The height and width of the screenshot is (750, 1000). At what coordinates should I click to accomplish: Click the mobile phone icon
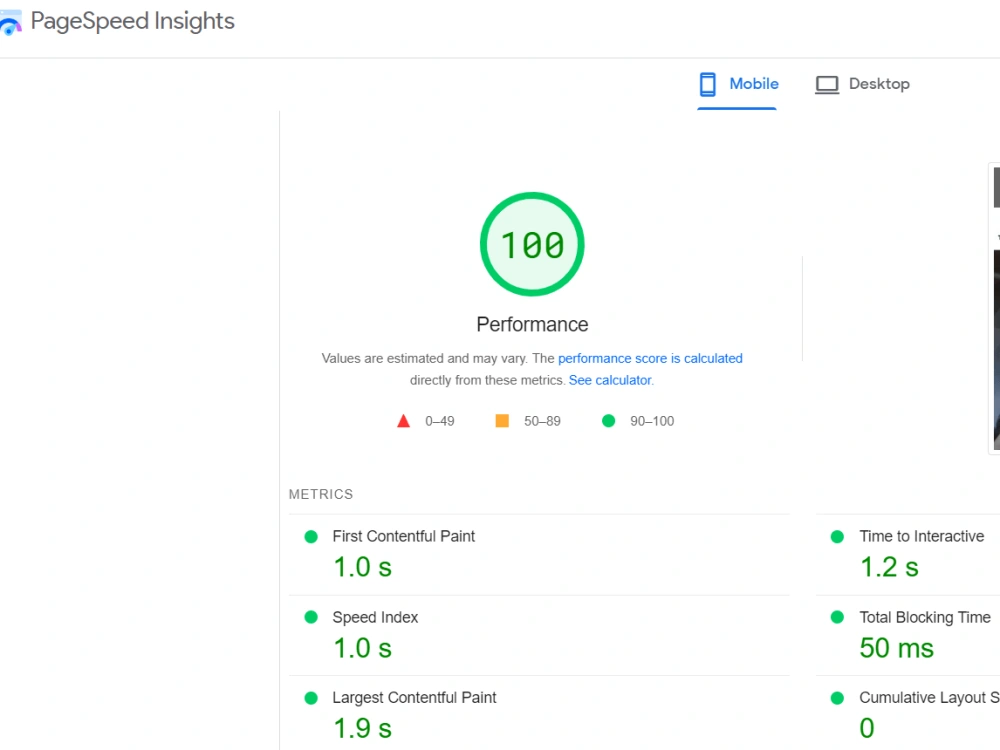click(707, 84)
